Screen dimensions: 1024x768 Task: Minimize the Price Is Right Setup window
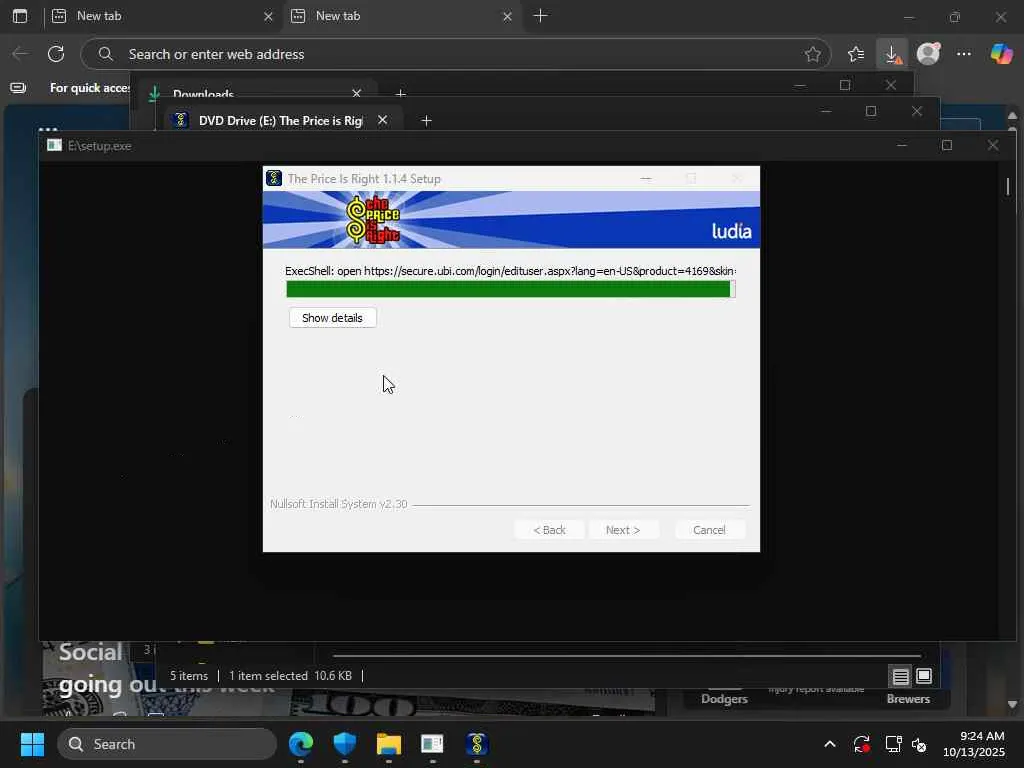click(x=646, y=178)
